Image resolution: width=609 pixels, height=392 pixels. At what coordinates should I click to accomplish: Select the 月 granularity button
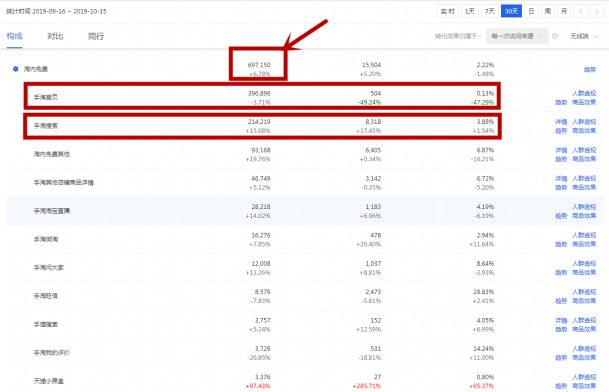(x=564, y=11)
